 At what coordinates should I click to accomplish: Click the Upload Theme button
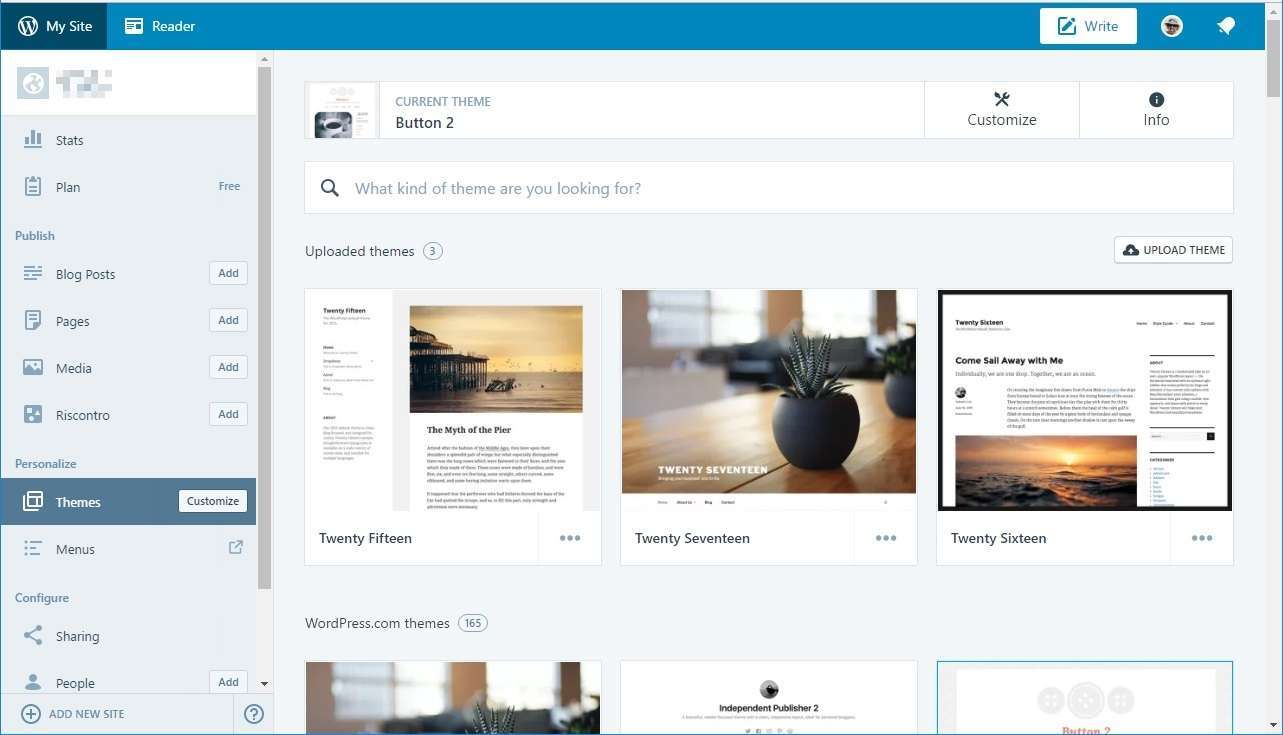[1174, 250]
